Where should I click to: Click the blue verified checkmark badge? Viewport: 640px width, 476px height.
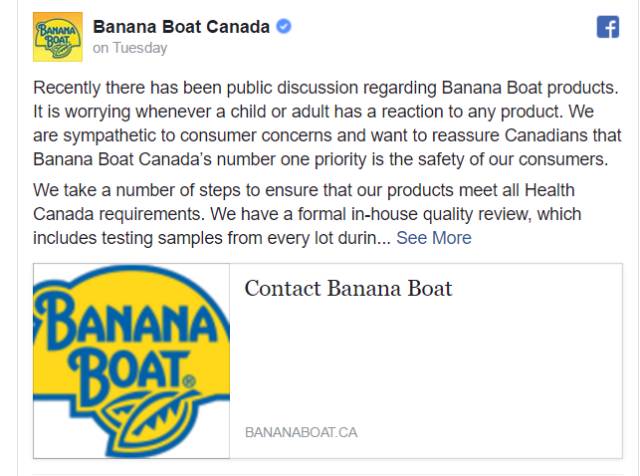[x=284, y=27]
